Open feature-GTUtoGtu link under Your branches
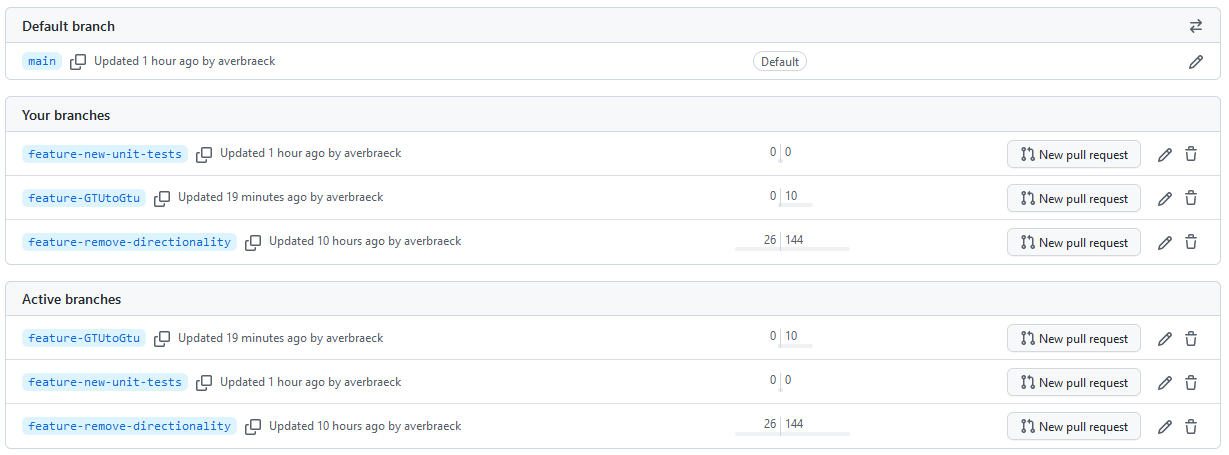 (84, 198)
